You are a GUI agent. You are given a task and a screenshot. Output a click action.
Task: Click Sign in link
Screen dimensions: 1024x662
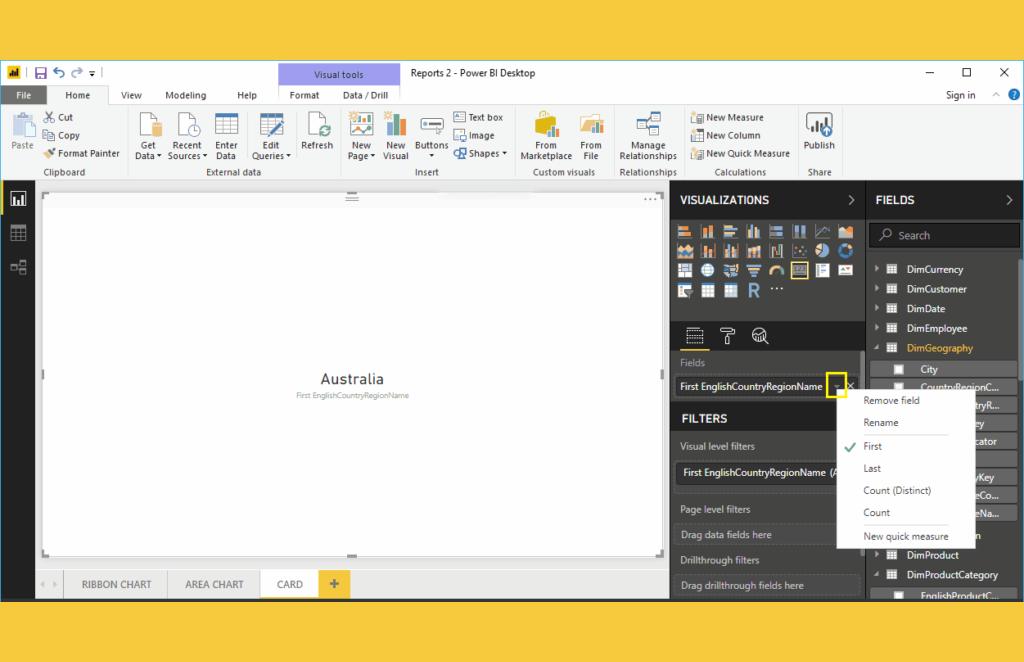[960, 95]
